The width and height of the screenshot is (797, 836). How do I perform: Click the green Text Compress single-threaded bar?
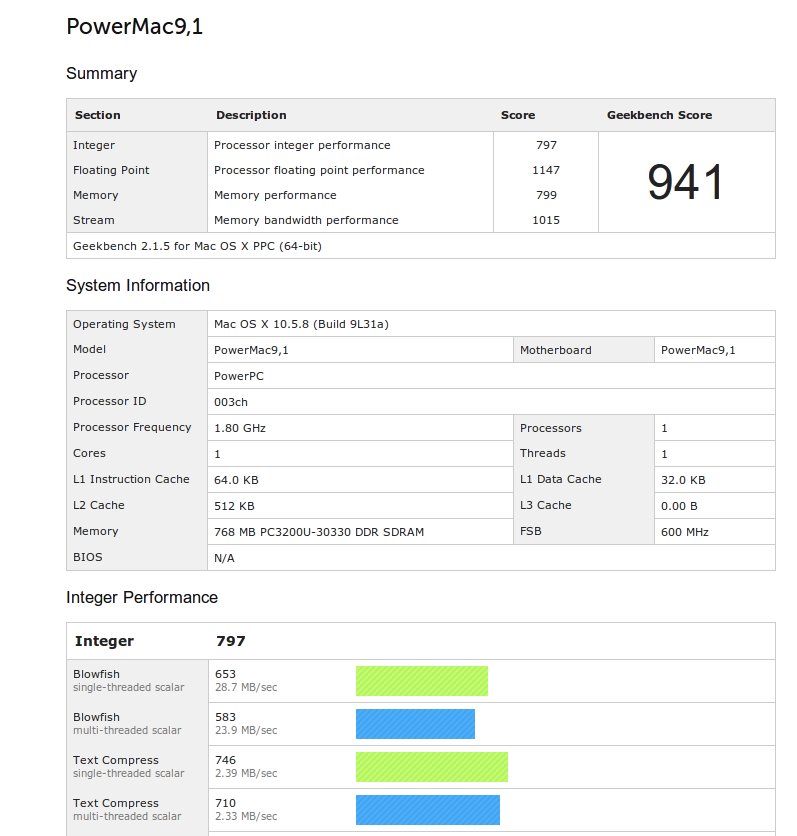(432, 767)
